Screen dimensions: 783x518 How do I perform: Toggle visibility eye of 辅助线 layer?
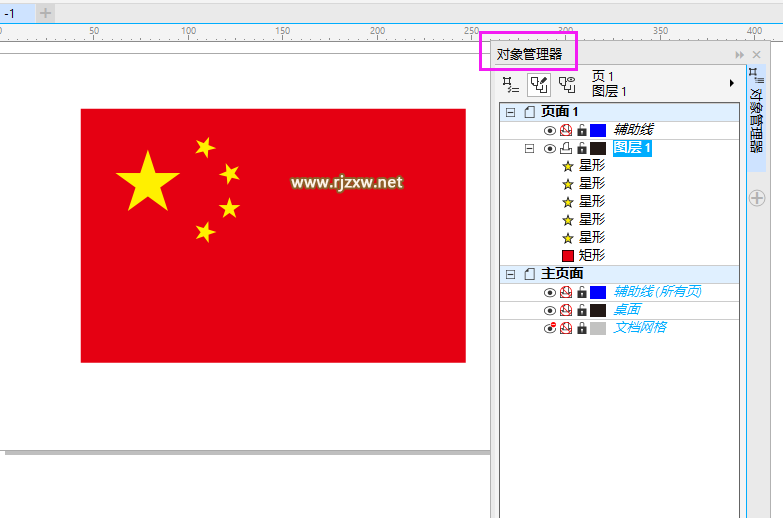(549, 131)
